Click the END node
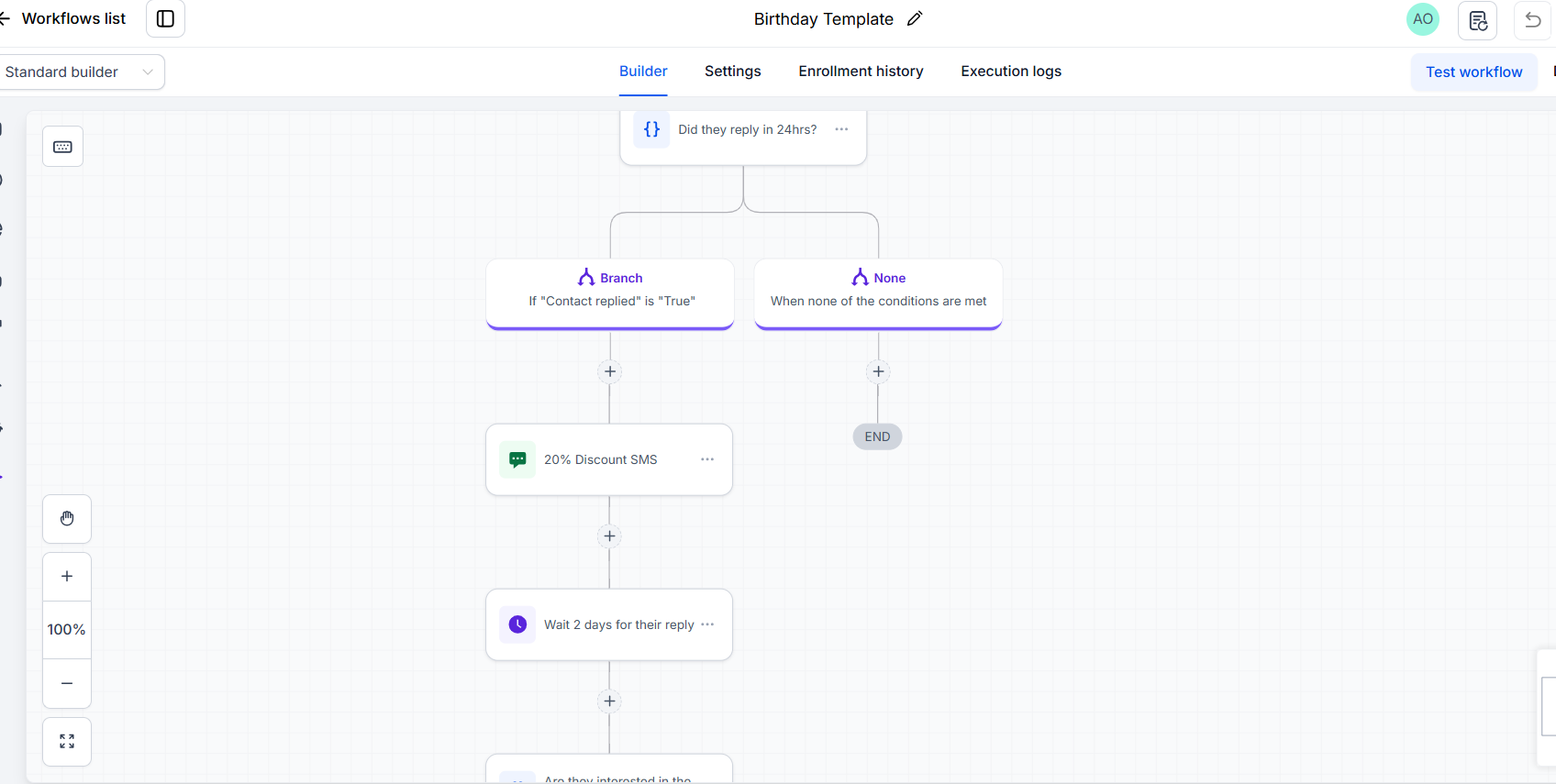1556x784 pixels. click(877, 436)
